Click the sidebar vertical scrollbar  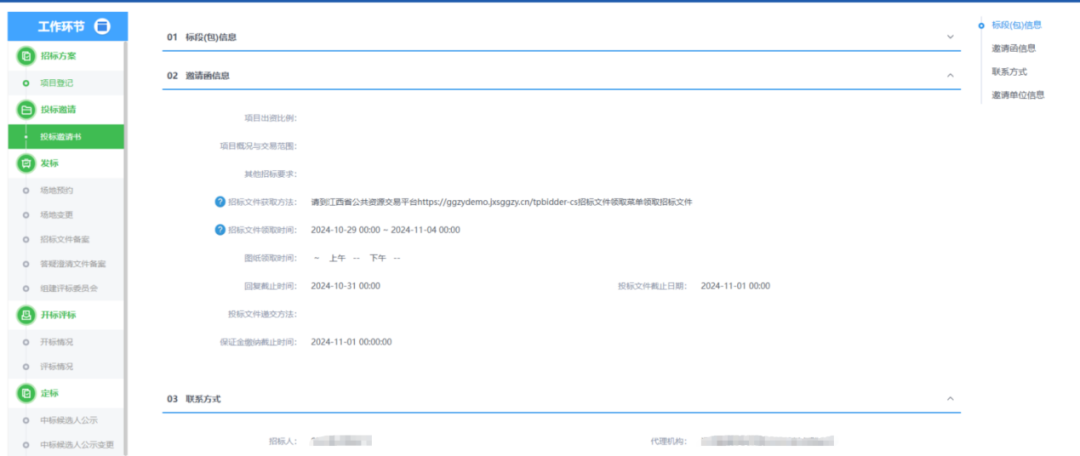coord(126,248)
